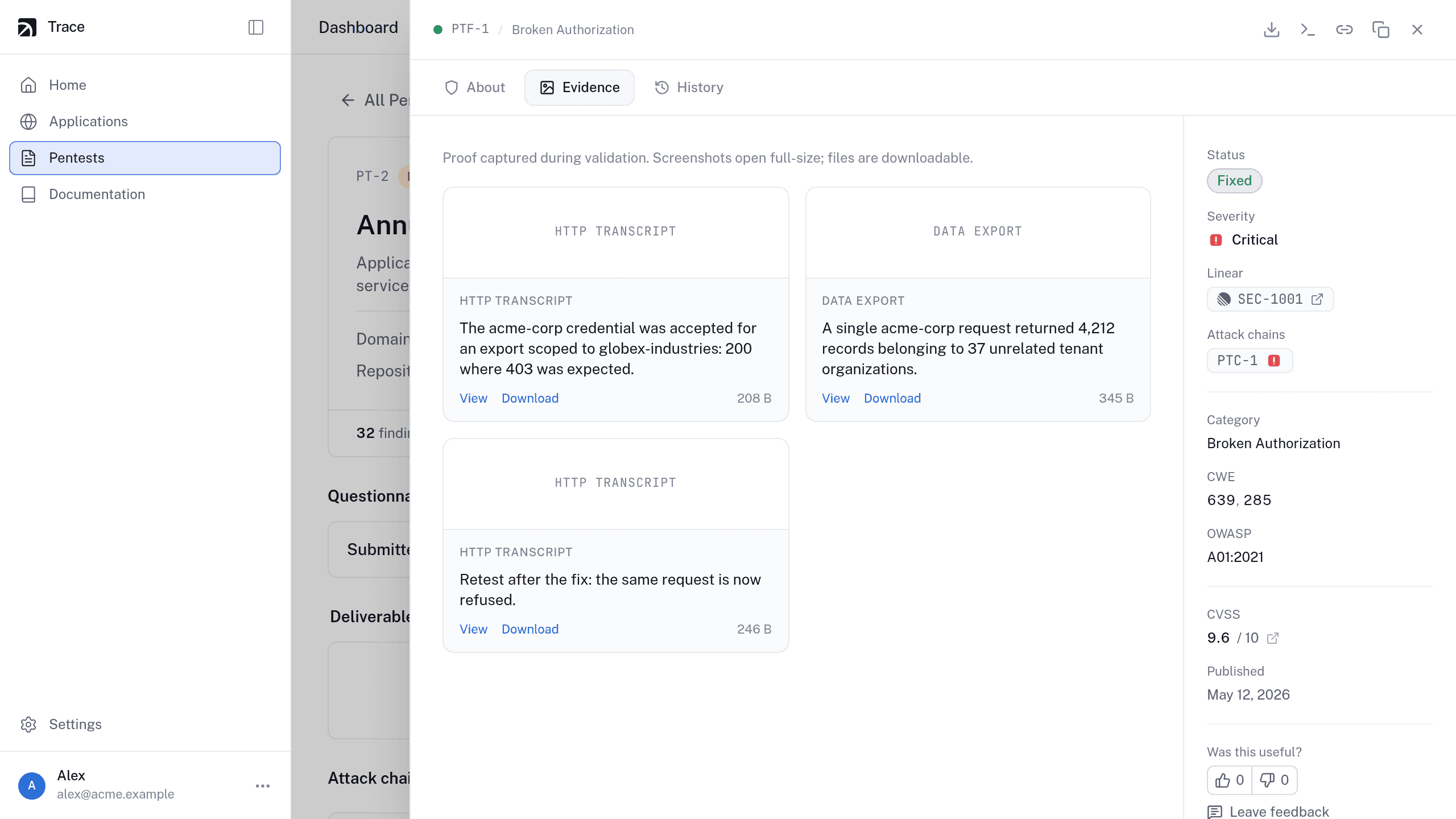Open the Fixed status selector
This screenshot has height=819, width=1456.
click(1234, 181)
